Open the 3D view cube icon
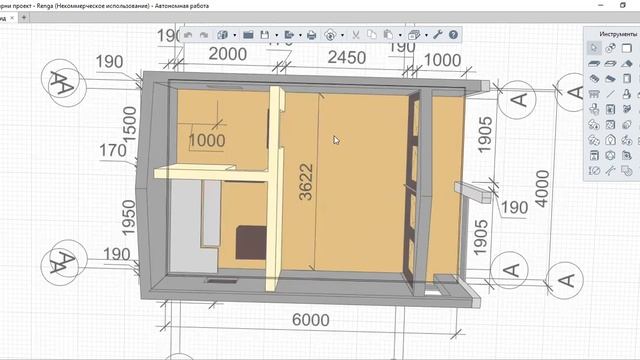The image size is (640, 360). click(222, 35)
